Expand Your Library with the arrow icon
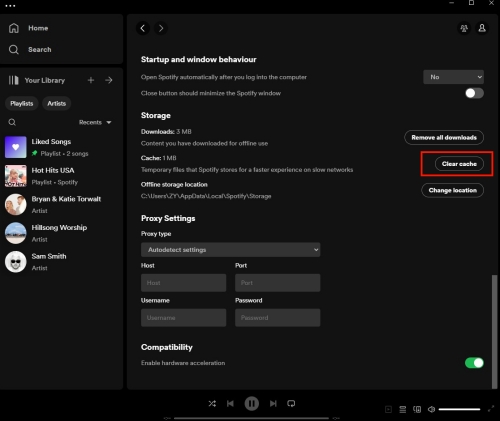The image size is (500, 421). point(109,80)
